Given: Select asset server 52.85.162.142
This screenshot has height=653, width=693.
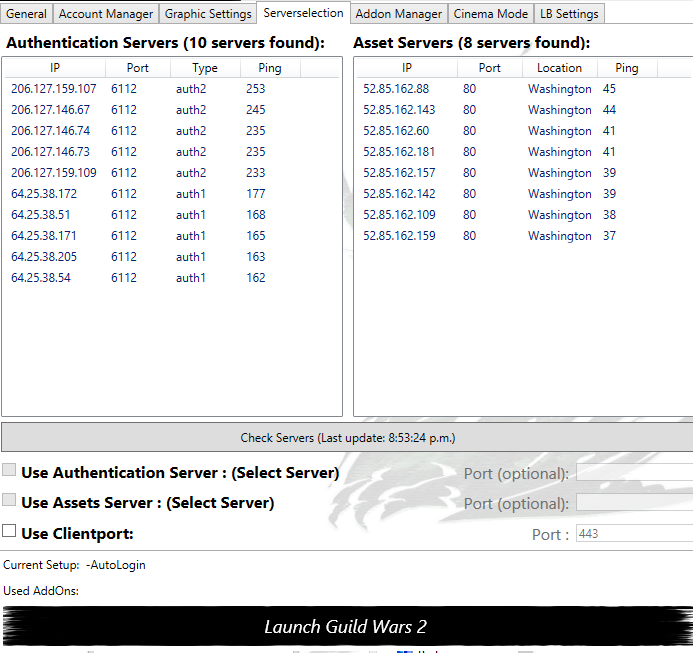Looking at the screenshot, I should tap(525, 194).
